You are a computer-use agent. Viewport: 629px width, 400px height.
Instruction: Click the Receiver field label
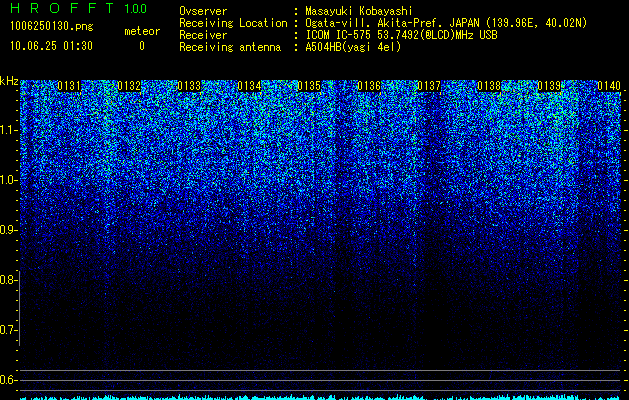203,35
